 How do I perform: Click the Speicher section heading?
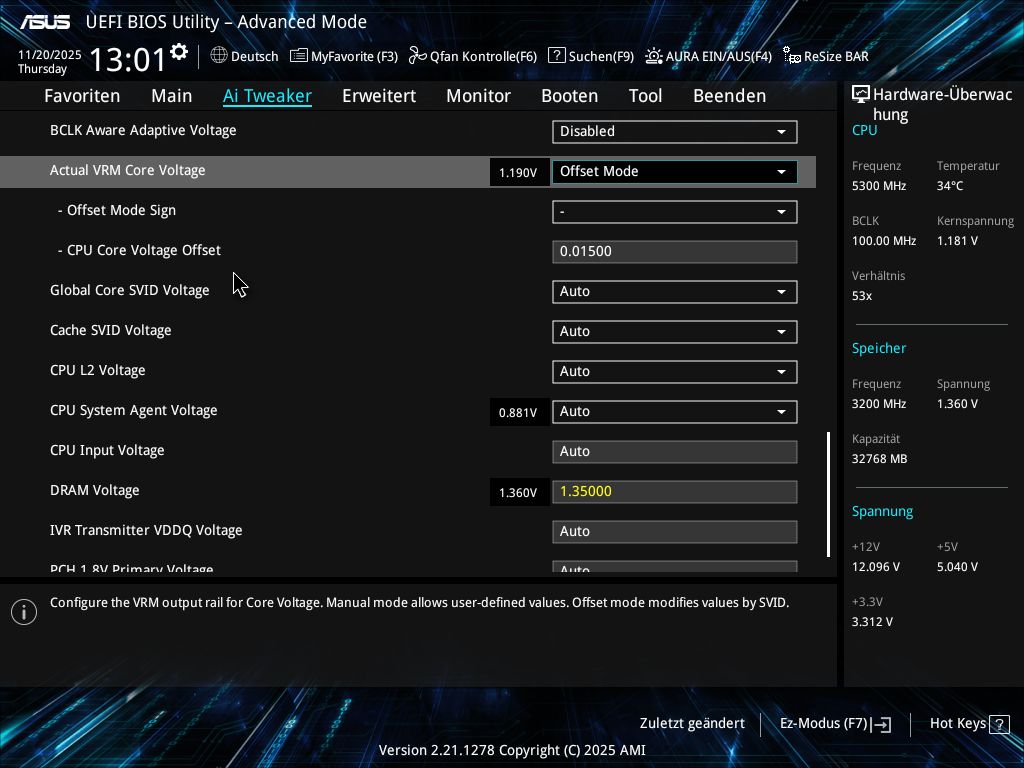tap(879, 349)
